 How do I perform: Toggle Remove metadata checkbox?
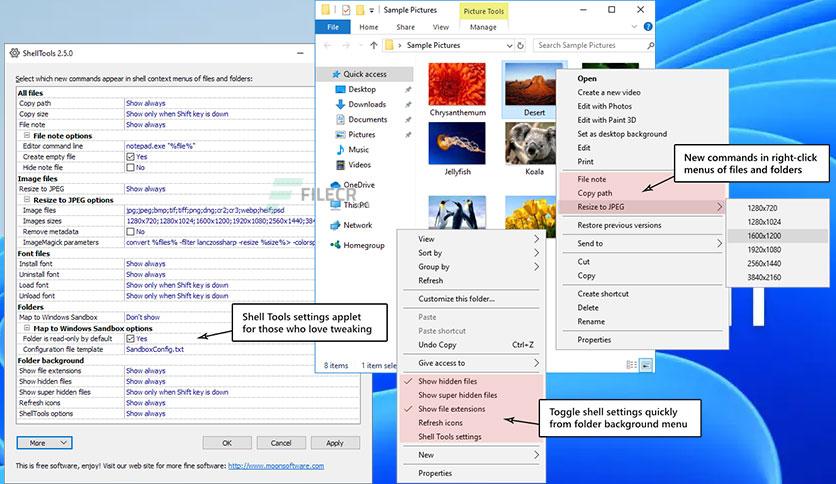click(x=130, y=231)
